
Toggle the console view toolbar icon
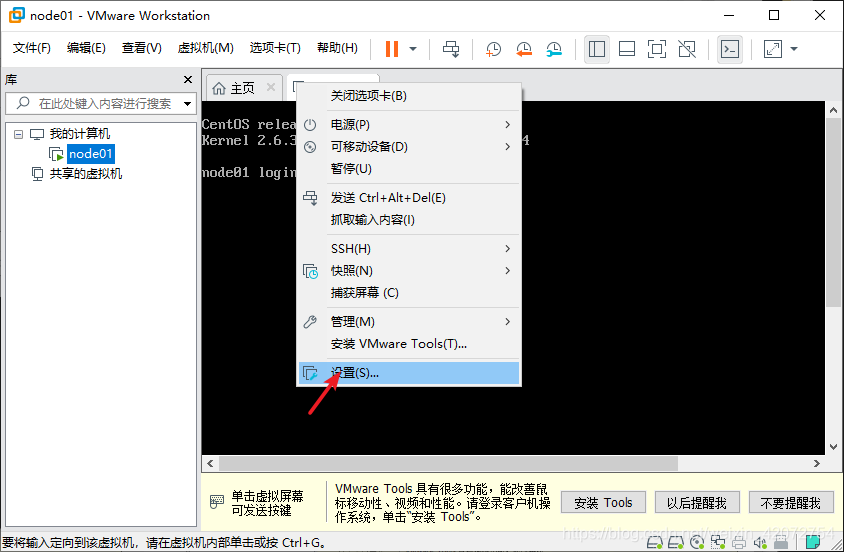click(730, 49)
